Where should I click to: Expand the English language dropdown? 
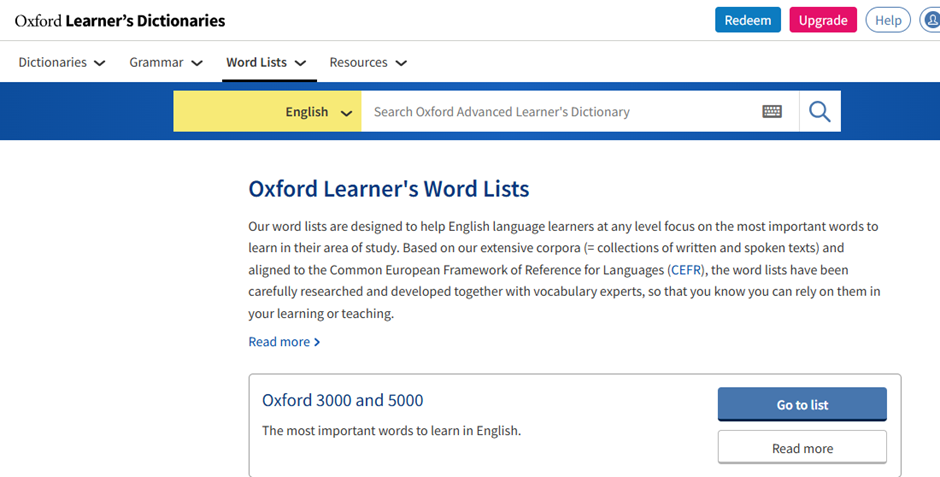pos(267,111)
